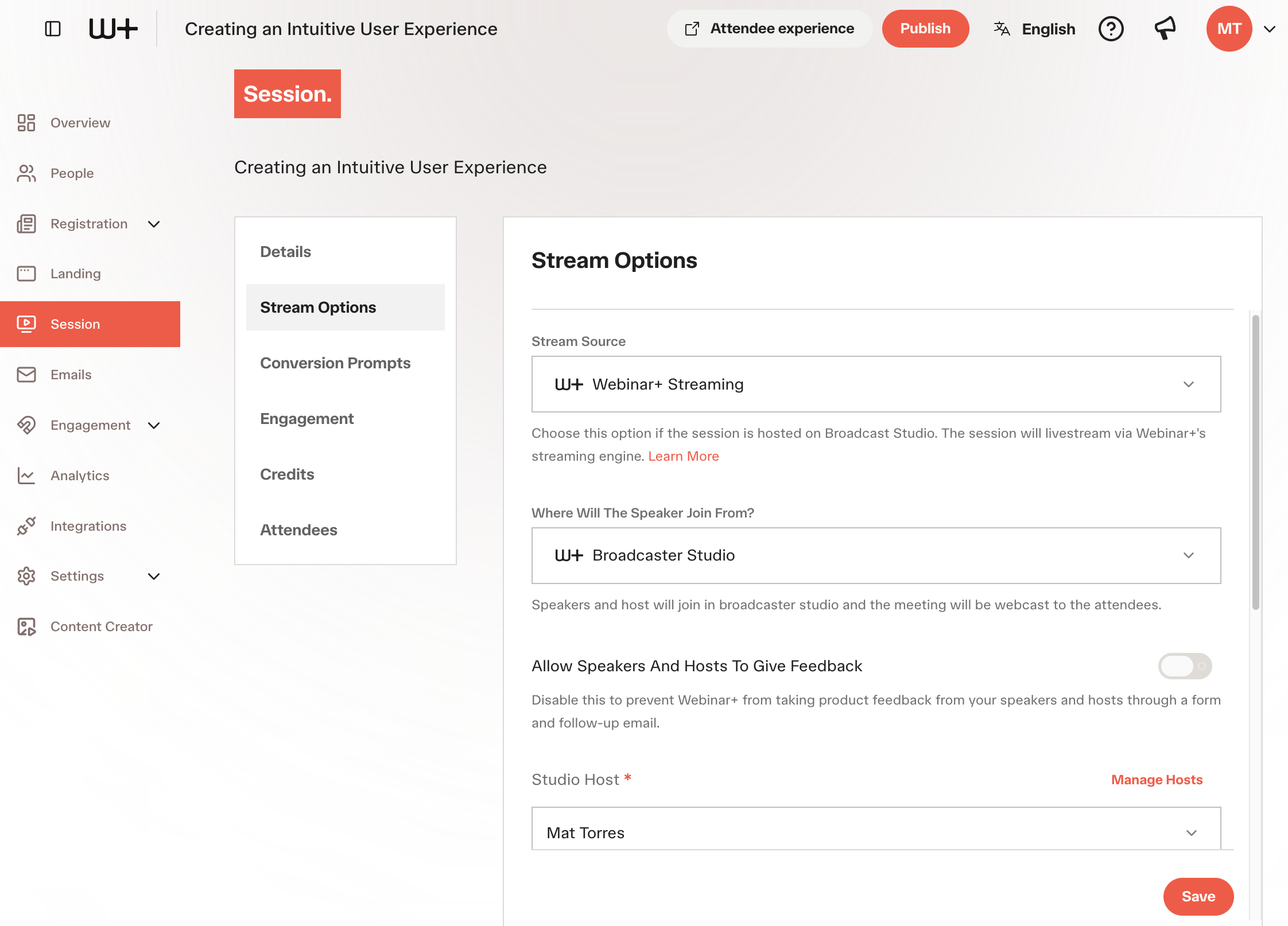Screen dimensions: 1288x926
Task: Open the Studio Host dropdown
Action: (876, 830)
